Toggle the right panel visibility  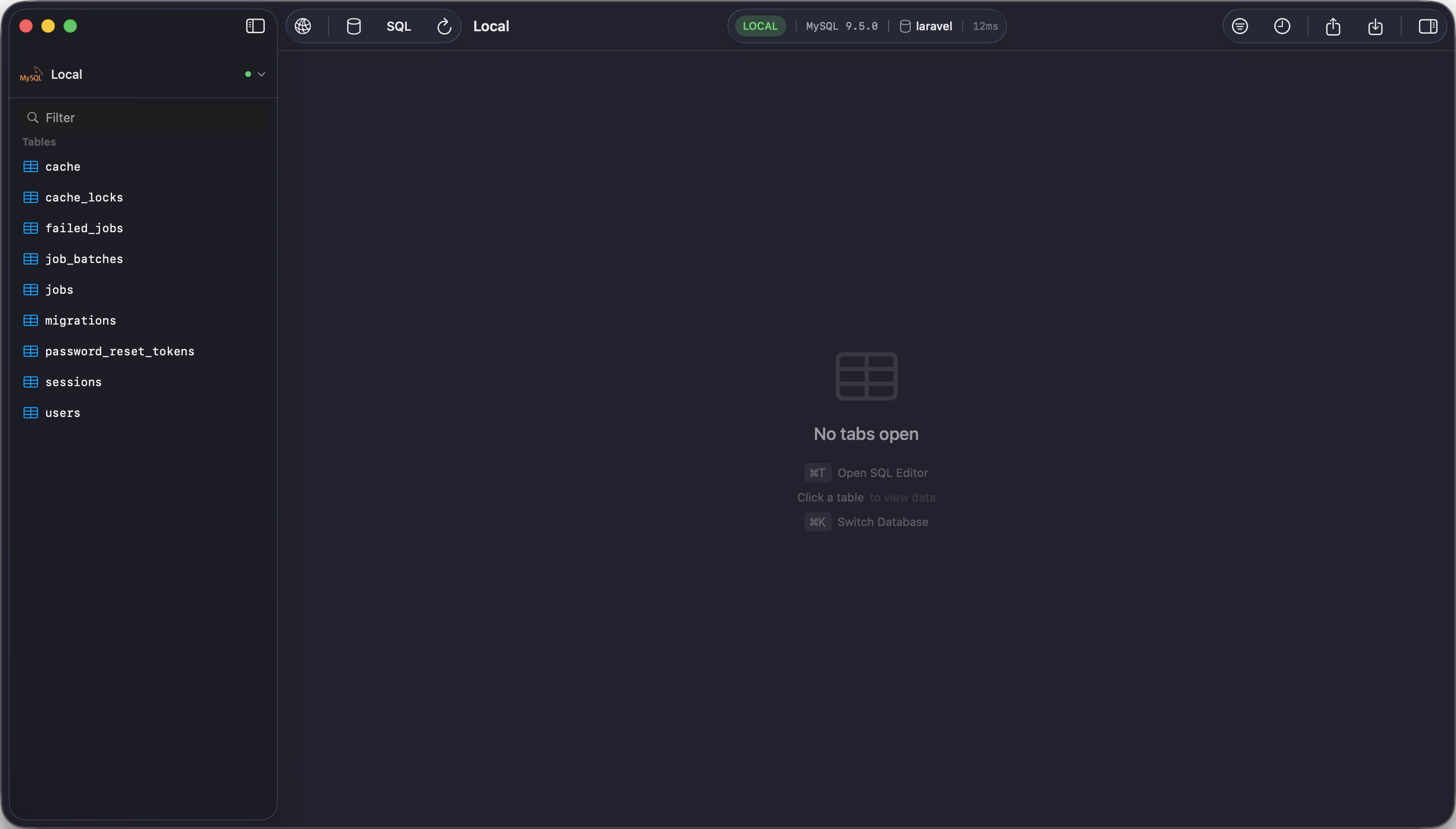point(1428,26)
